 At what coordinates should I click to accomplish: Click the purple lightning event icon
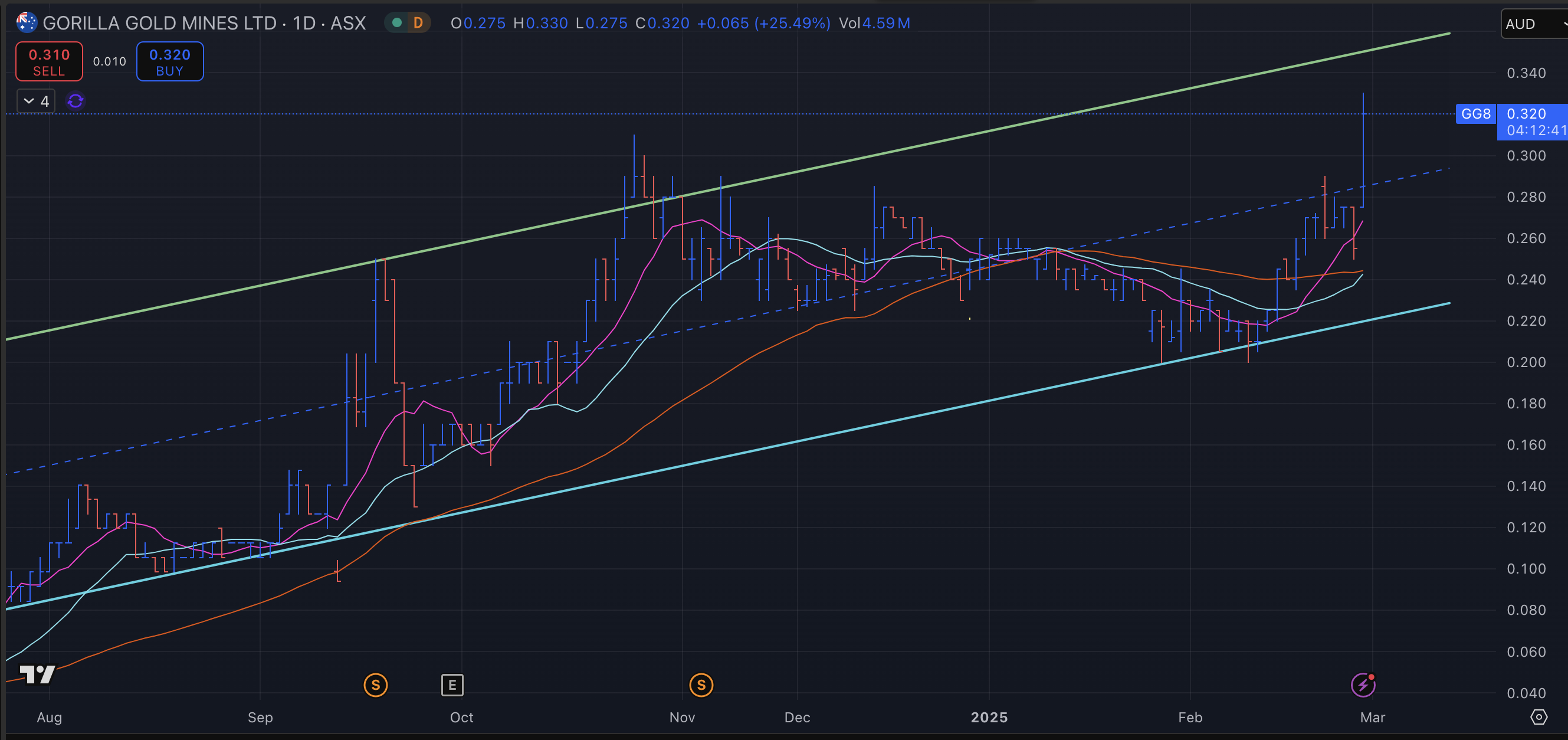coord(1363,685)
